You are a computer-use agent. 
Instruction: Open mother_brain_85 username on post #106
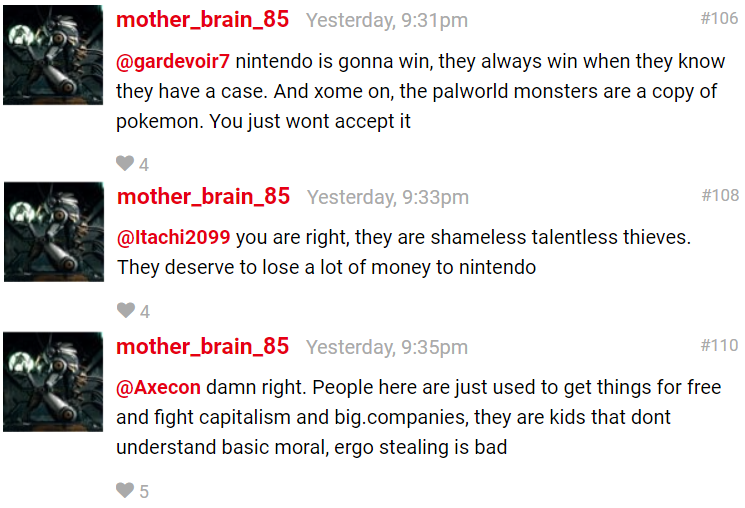[203, 20]
